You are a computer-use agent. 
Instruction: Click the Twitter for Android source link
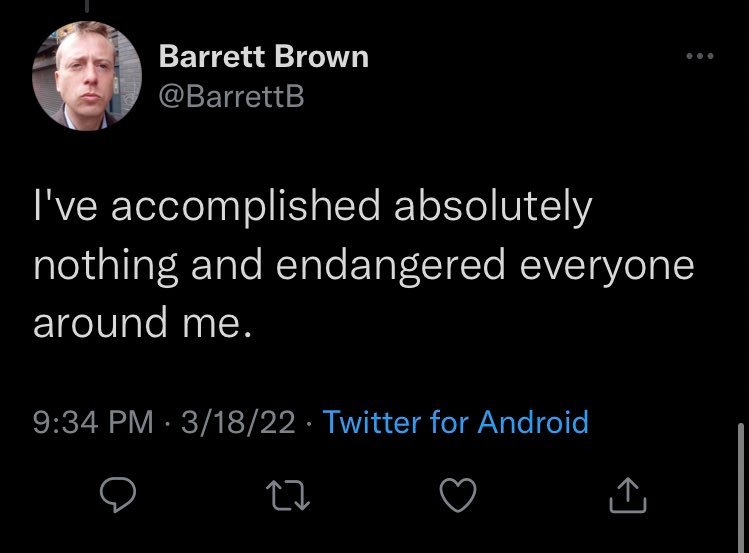click(x=455, y=422)
